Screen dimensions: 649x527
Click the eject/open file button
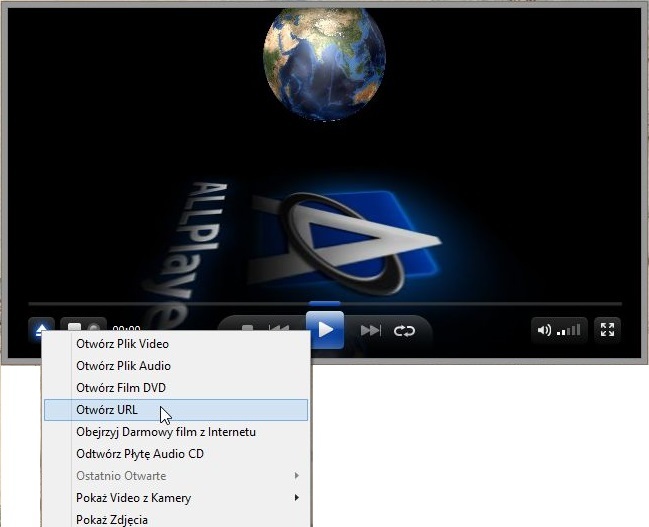coord(41,329)
